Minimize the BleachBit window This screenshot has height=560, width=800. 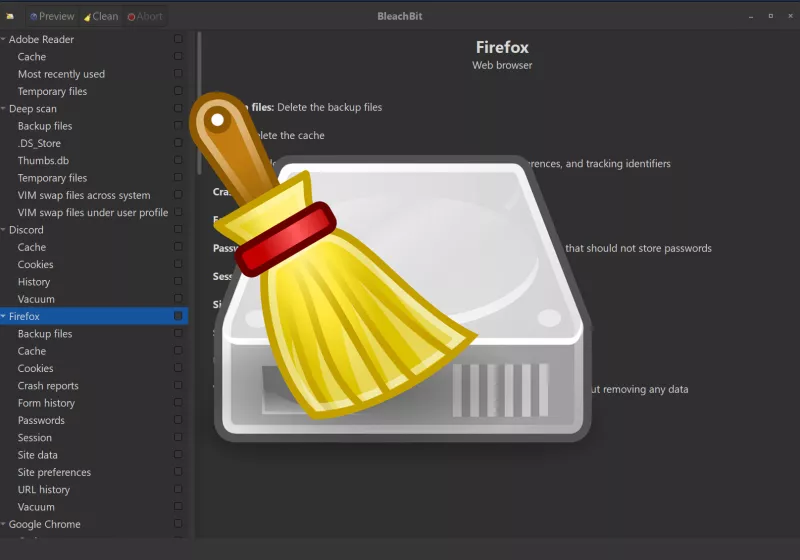751,16
